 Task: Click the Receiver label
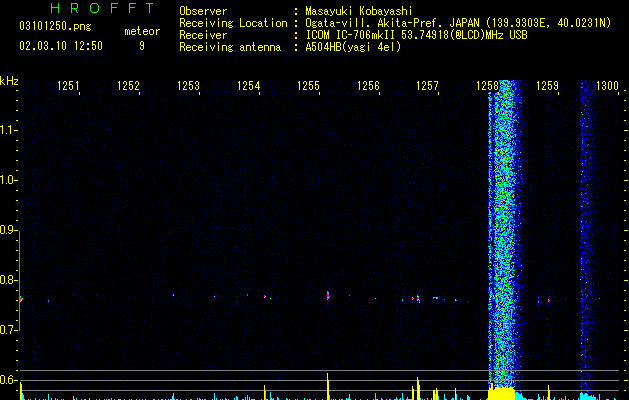[203, 35]
